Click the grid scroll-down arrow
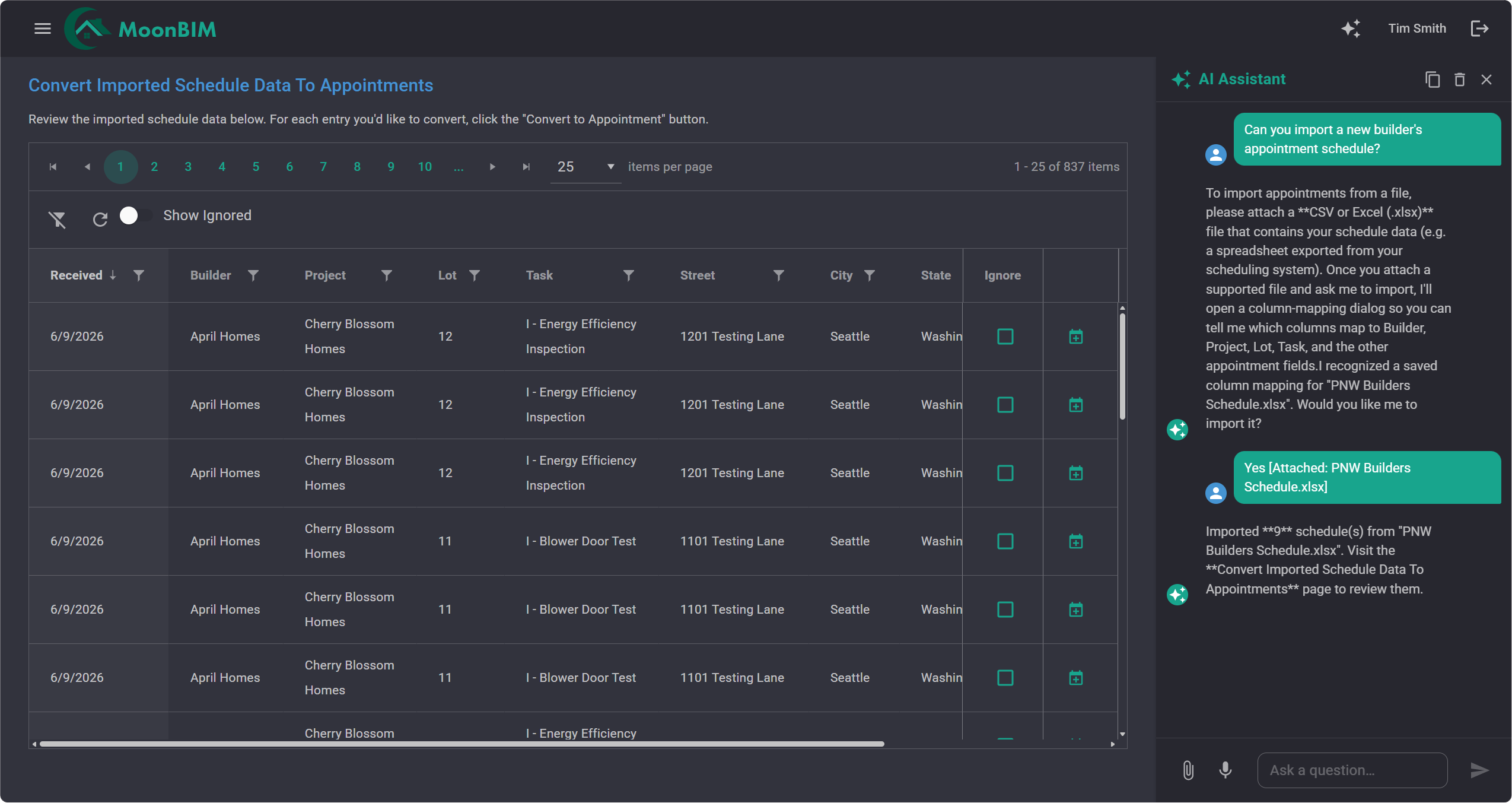The height and width of the screenshot is (803, 1512). [1122, 734]
